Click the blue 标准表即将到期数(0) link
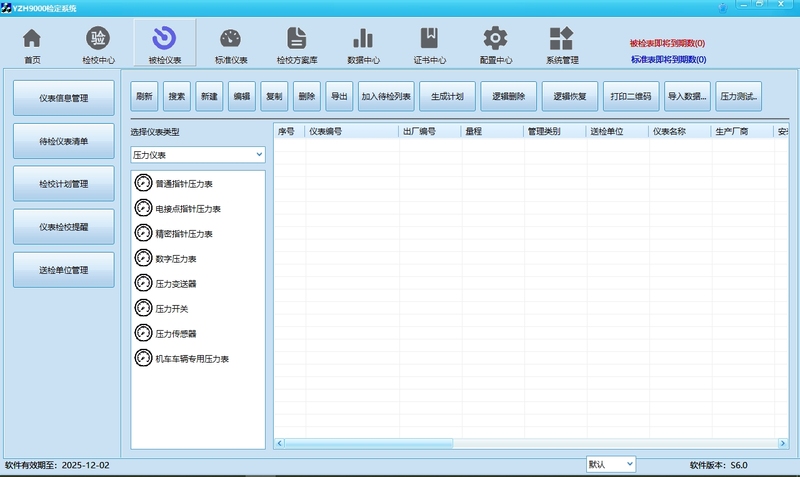 (668, 59)
